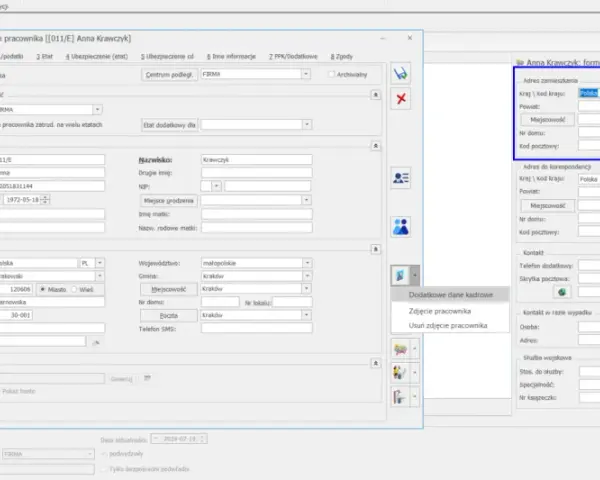Collapse the address section arrow
Viewport: 600px width, 480px height.
coord(375,249)
